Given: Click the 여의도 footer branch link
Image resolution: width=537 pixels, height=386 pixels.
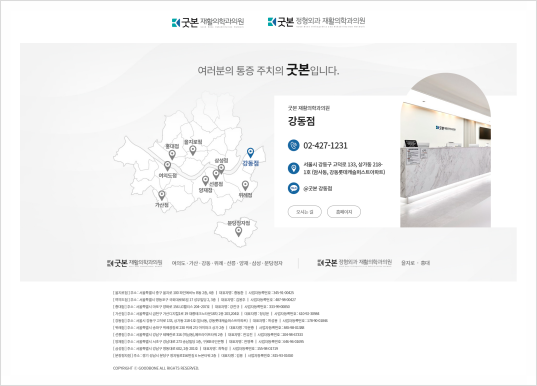Looking at the screenshot, I should pos(178,263).
